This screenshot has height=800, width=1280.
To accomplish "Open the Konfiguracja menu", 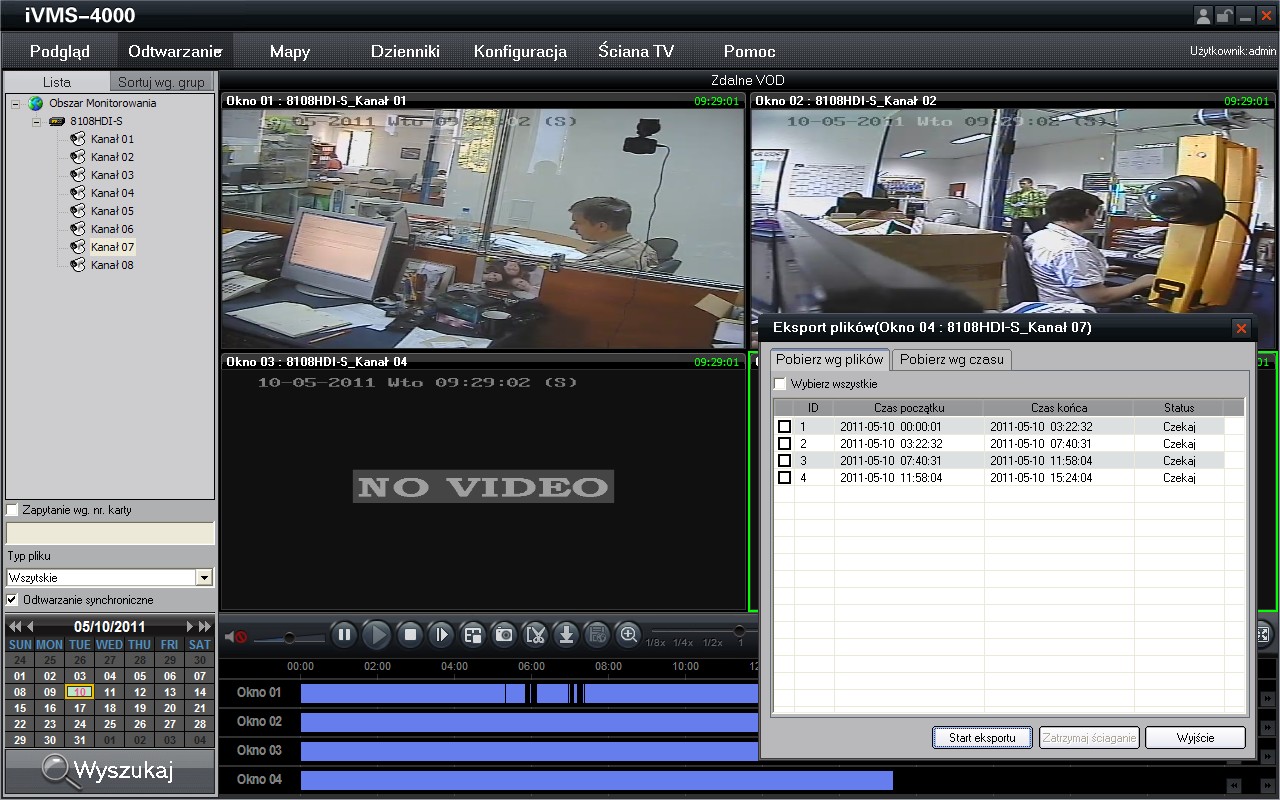I will pos(520,51).
